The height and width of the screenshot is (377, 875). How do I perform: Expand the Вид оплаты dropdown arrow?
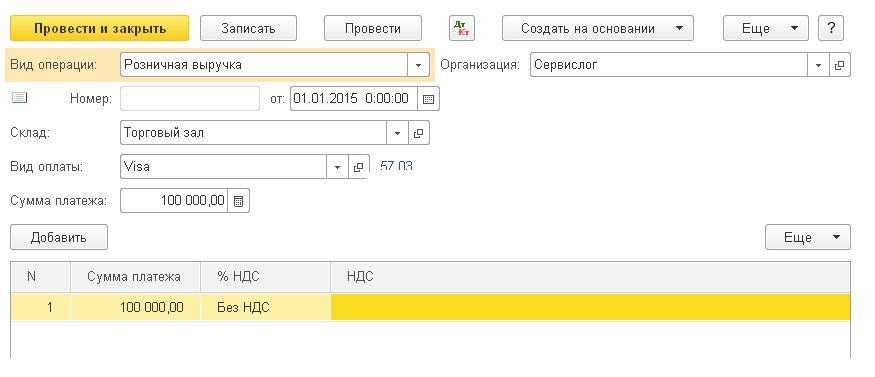point(338,167)
